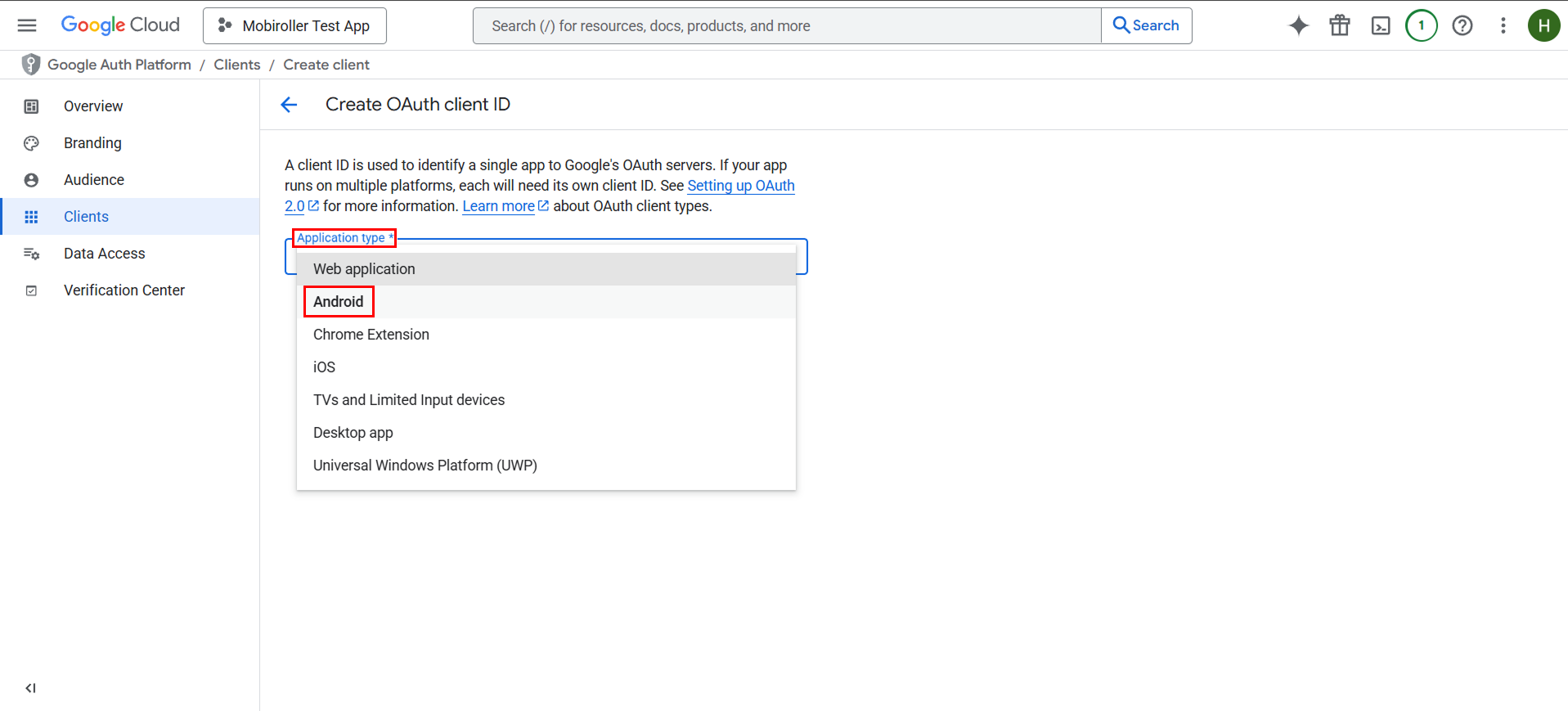
Task: Open Audience in the sidebar
Action: 130,180
